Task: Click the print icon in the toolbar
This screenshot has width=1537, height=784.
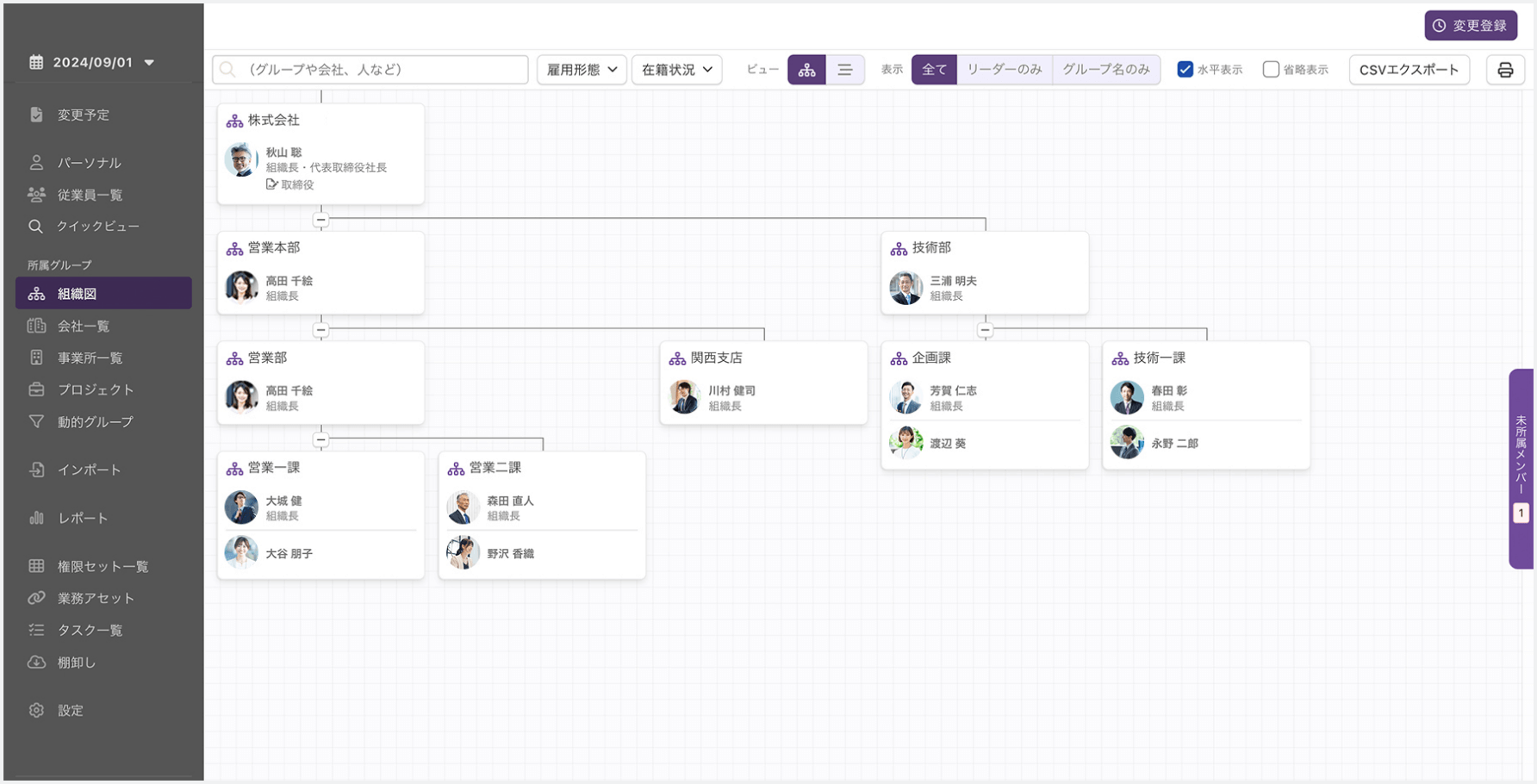Action: (1505, 69)
